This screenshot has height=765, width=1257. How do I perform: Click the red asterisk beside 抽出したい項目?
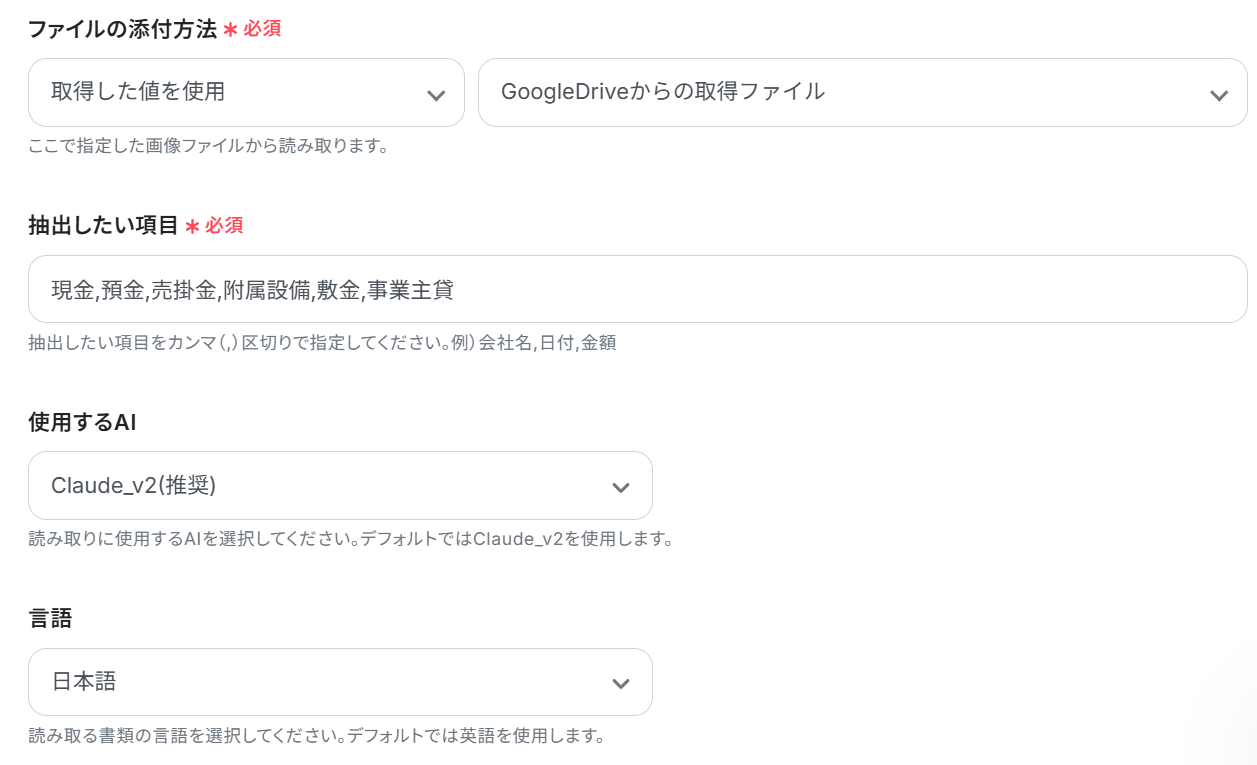(192, 227)
